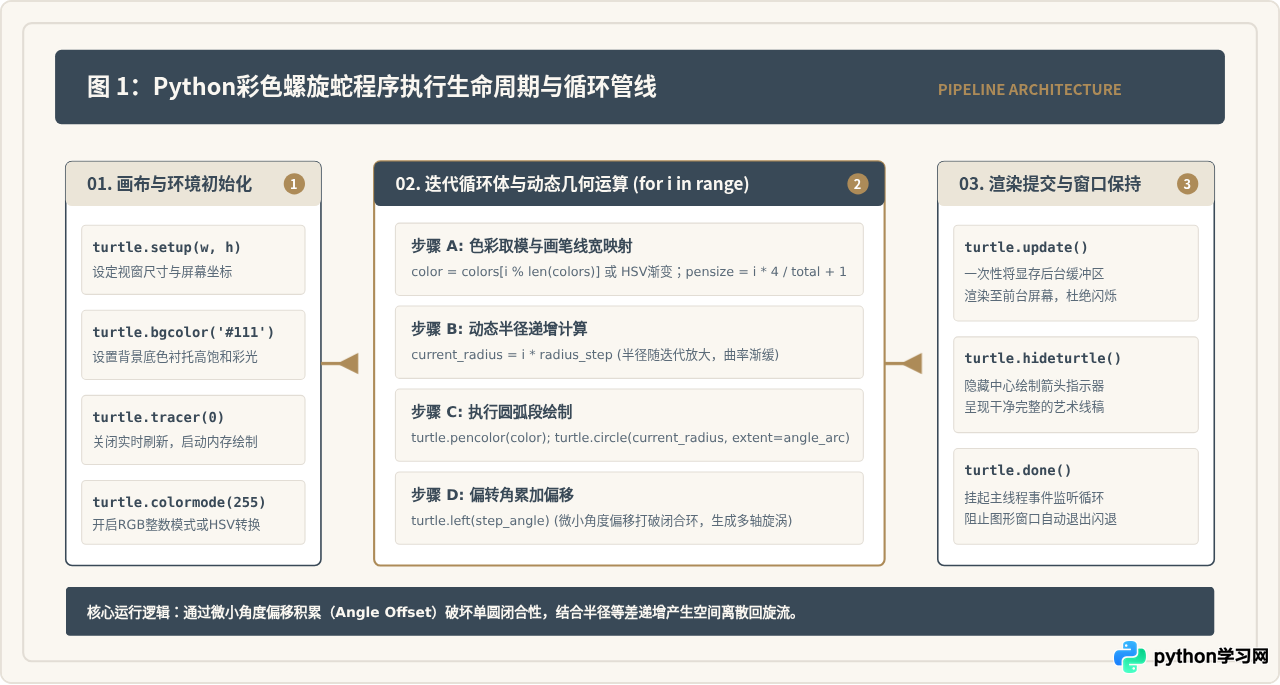Screen dimensions: 1280x685
Task: Click the 步骤 D: 偏转角累加偏移 title
Action: pyautogui.click(x=492, y=495)
